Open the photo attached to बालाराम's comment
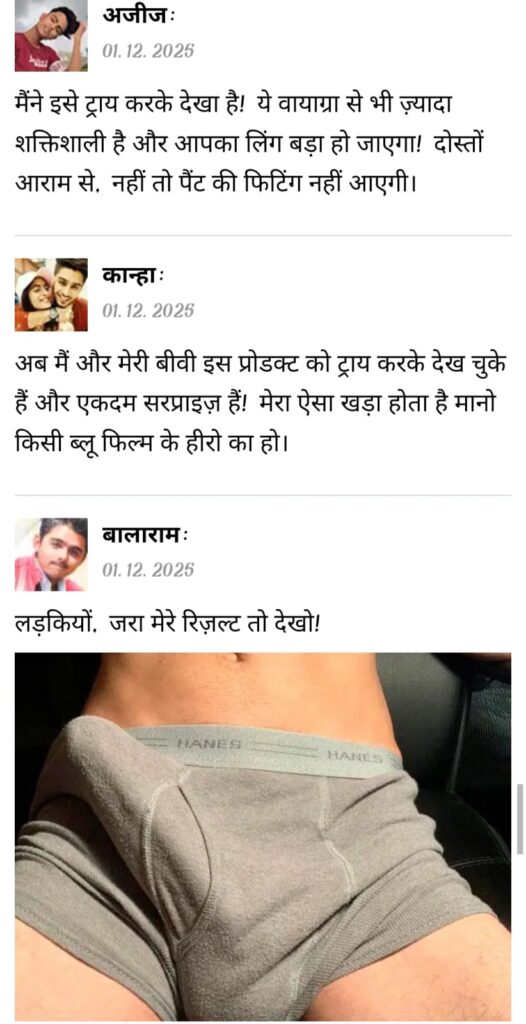 click(263, 836)
